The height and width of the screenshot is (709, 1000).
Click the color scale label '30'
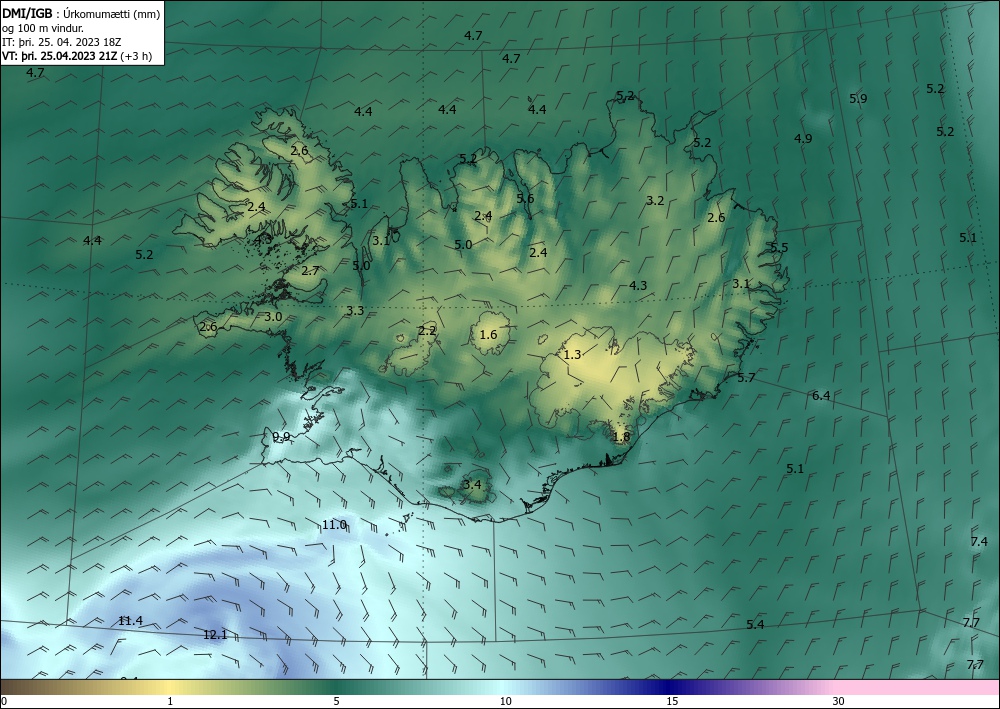pyautogui.click(x=839, y=701)
